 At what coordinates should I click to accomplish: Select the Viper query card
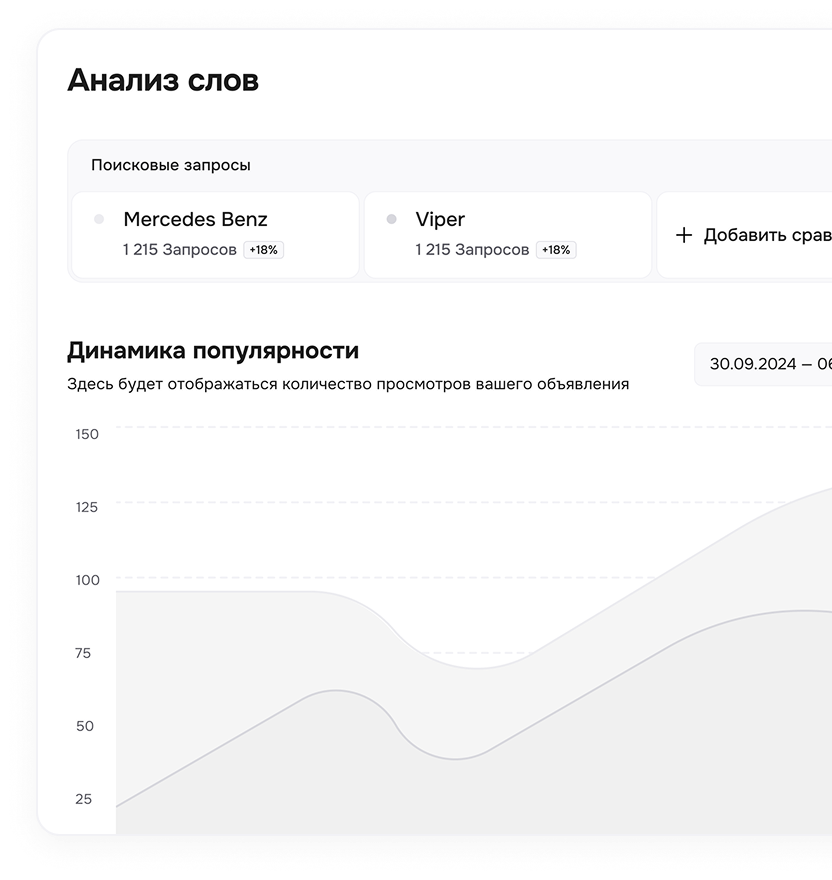coord(508,235)
